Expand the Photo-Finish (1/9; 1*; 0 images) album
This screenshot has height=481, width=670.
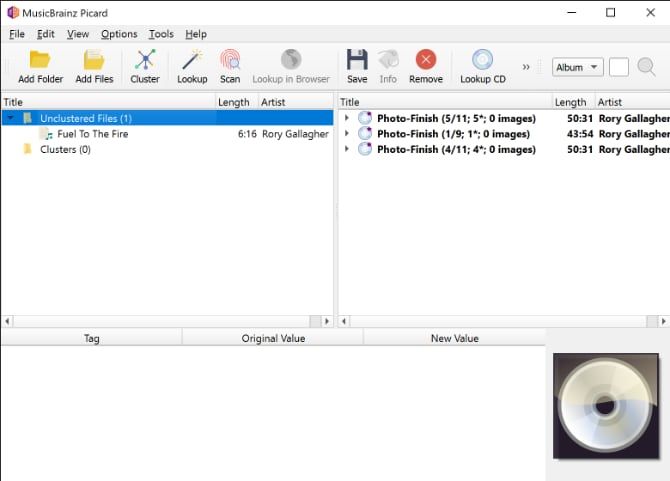pos(347,133)
